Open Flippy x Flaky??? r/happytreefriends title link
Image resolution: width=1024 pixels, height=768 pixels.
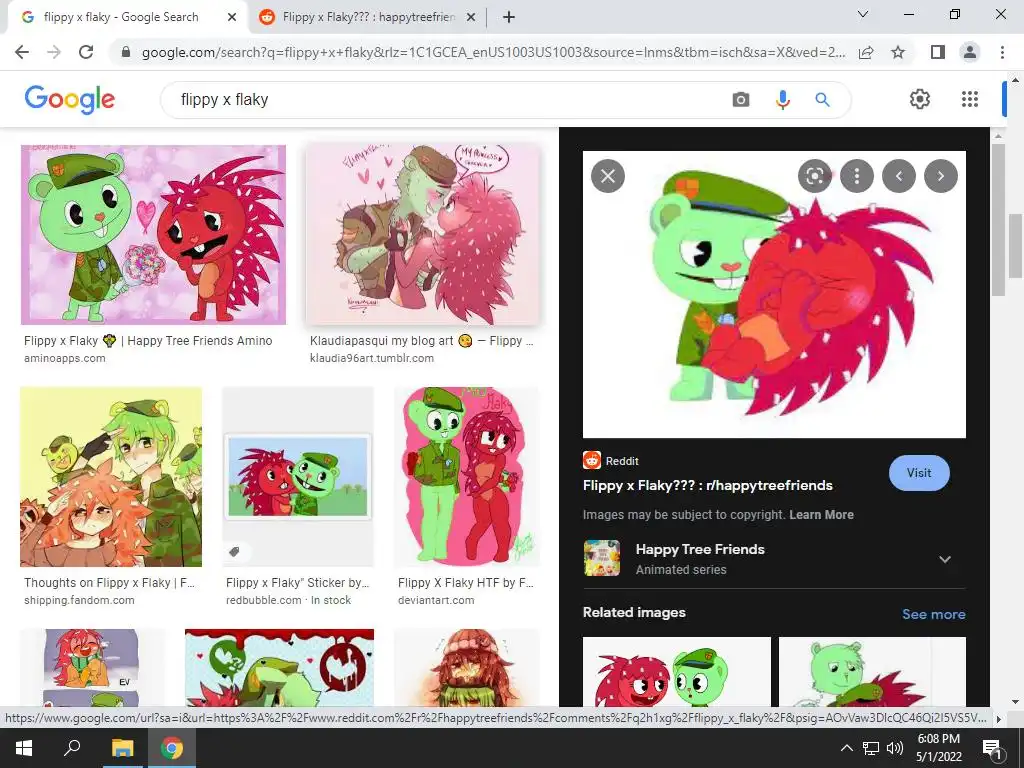pyautogui.click(x=707, y=485)
